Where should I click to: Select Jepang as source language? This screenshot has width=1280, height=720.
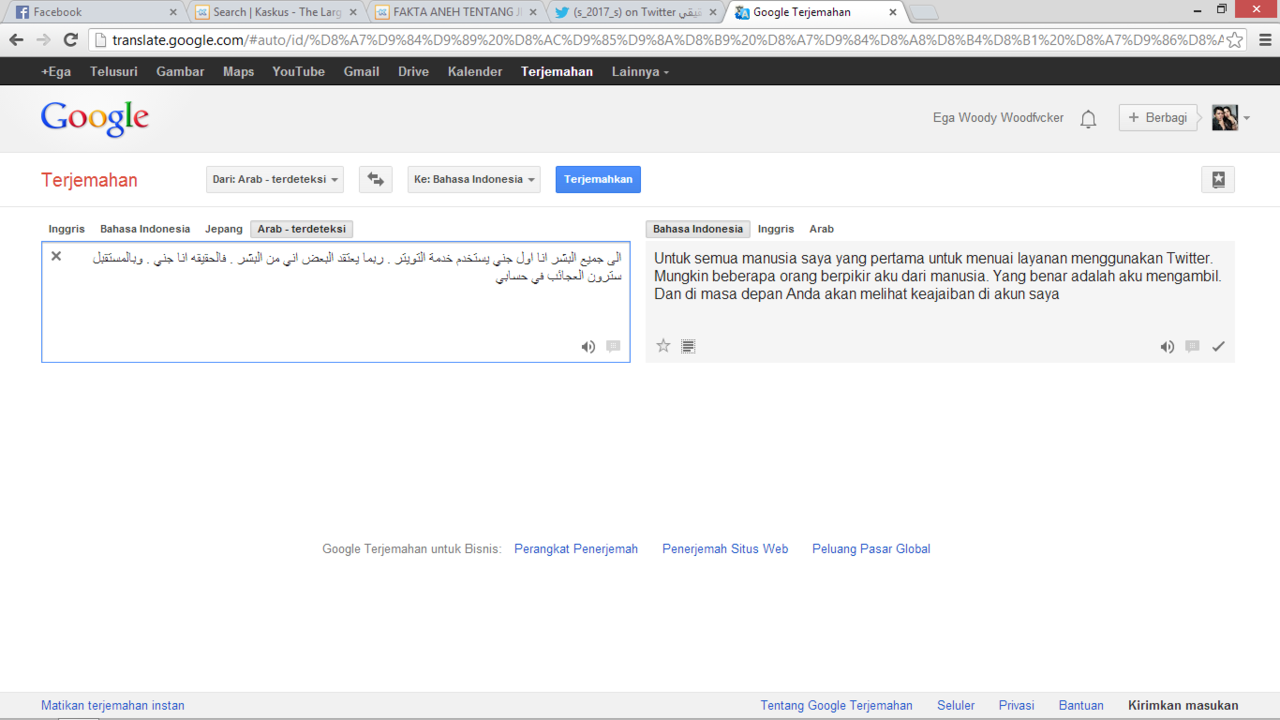click(x=224, y=229)
